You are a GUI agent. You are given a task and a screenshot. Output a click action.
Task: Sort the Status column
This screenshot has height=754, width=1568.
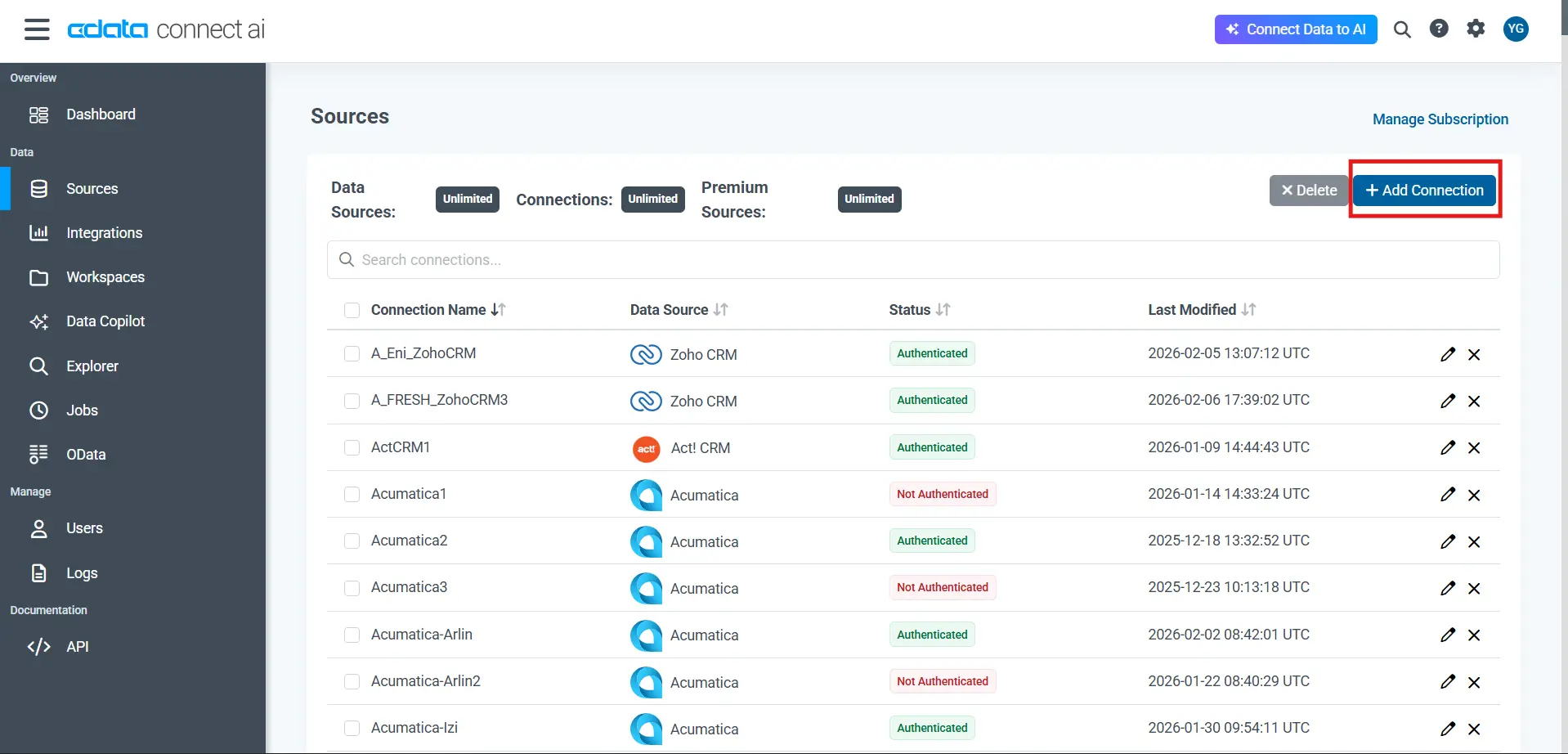943,309
